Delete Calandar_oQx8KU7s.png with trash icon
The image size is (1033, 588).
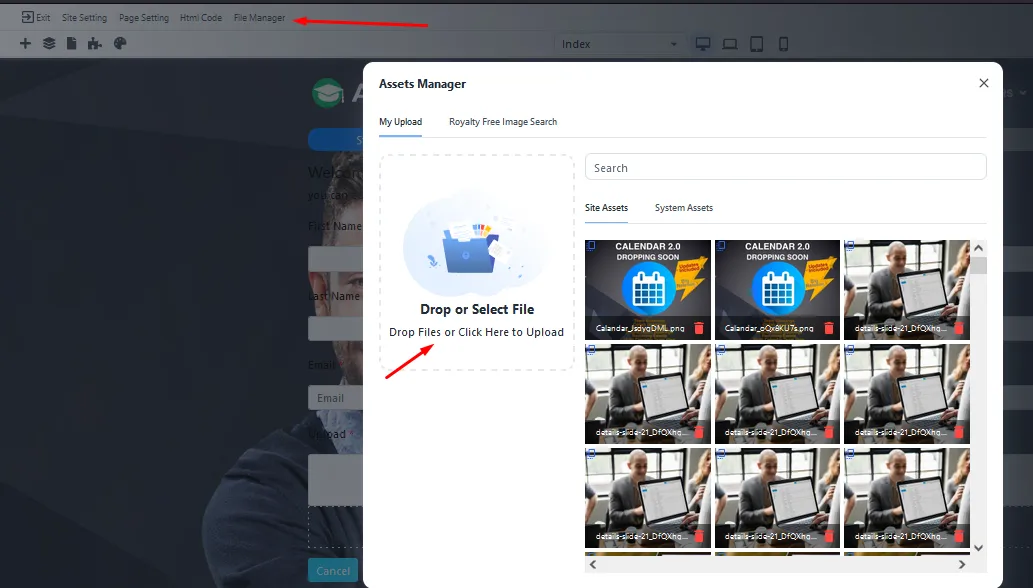829,328
